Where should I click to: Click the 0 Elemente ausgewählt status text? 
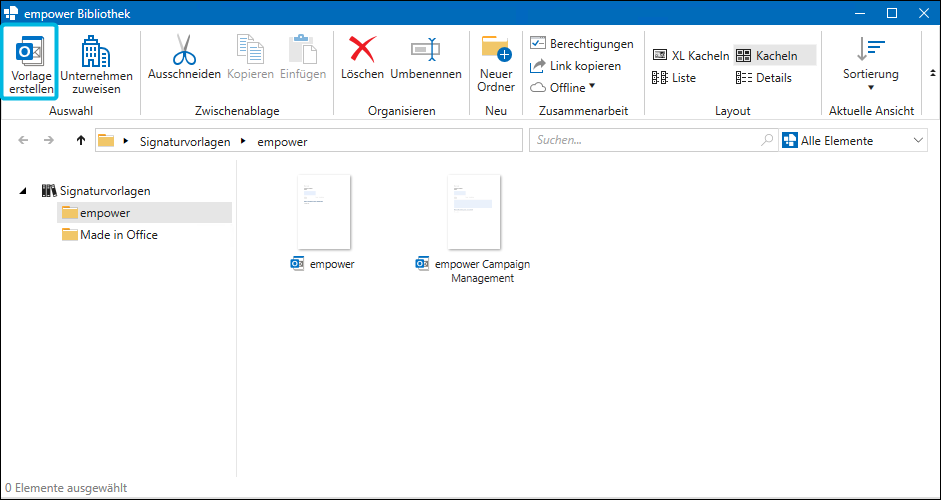[x=66, y=488]
